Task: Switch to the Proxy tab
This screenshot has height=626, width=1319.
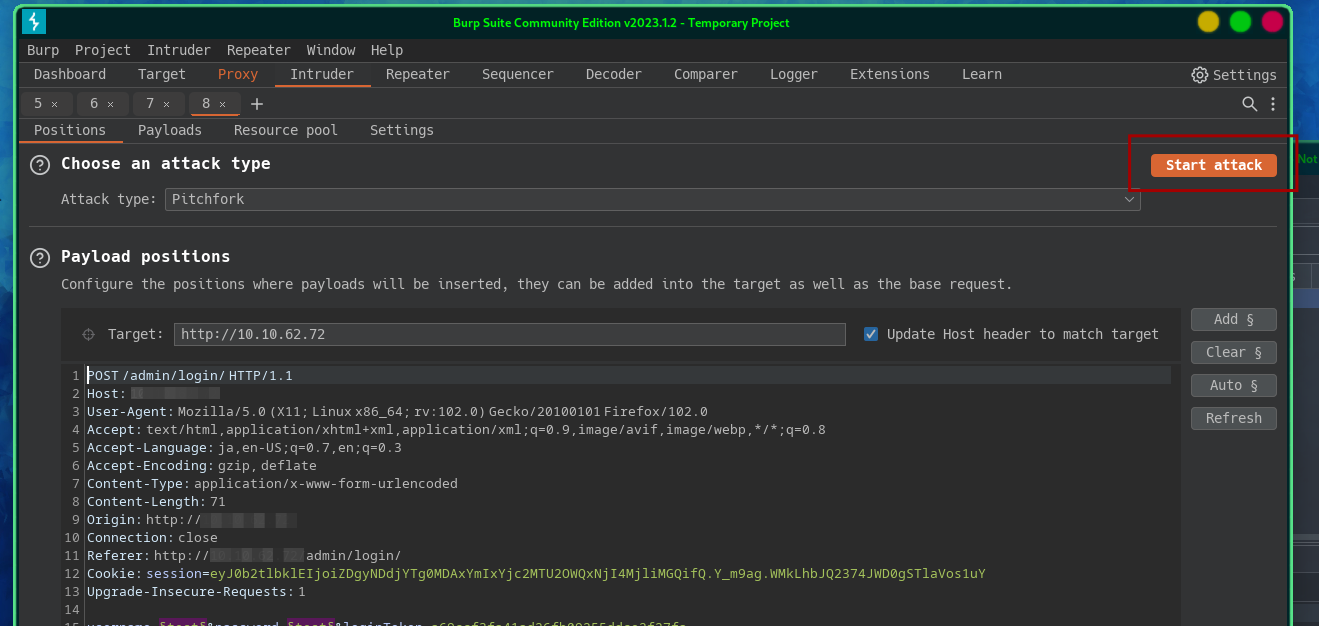Action: point(238,74)
